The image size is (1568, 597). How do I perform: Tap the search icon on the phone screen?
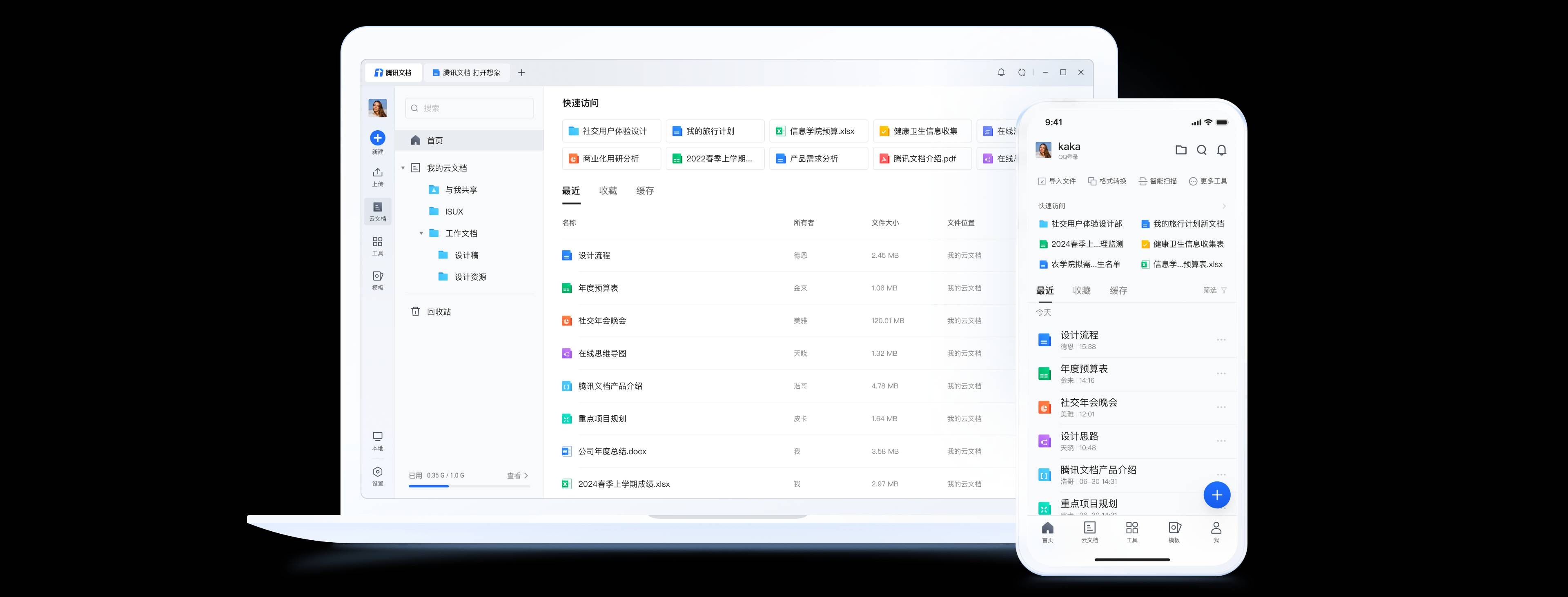[1201, 150]
